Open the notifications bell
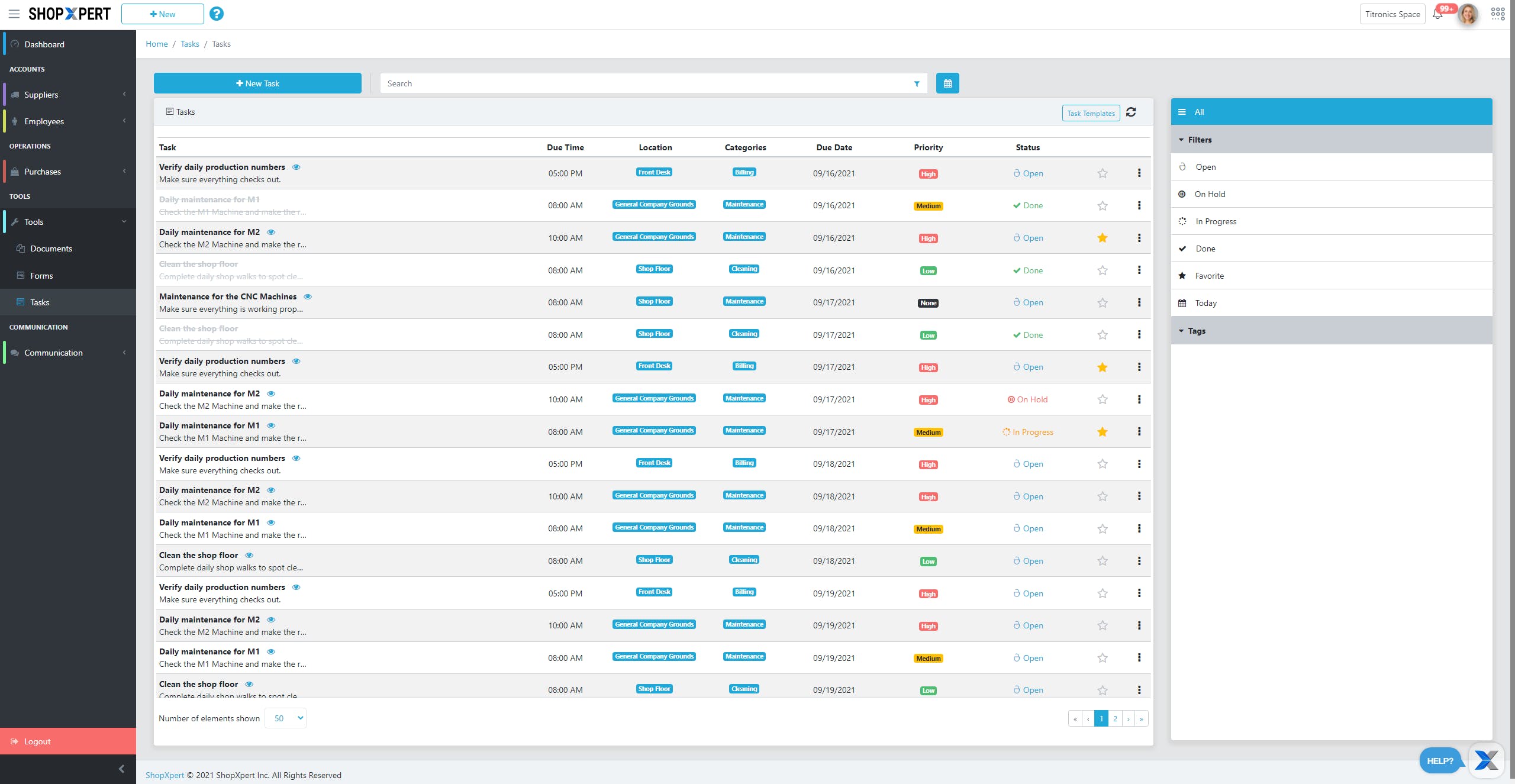This screenshot has height=784, width=1515. (1437, 14)
